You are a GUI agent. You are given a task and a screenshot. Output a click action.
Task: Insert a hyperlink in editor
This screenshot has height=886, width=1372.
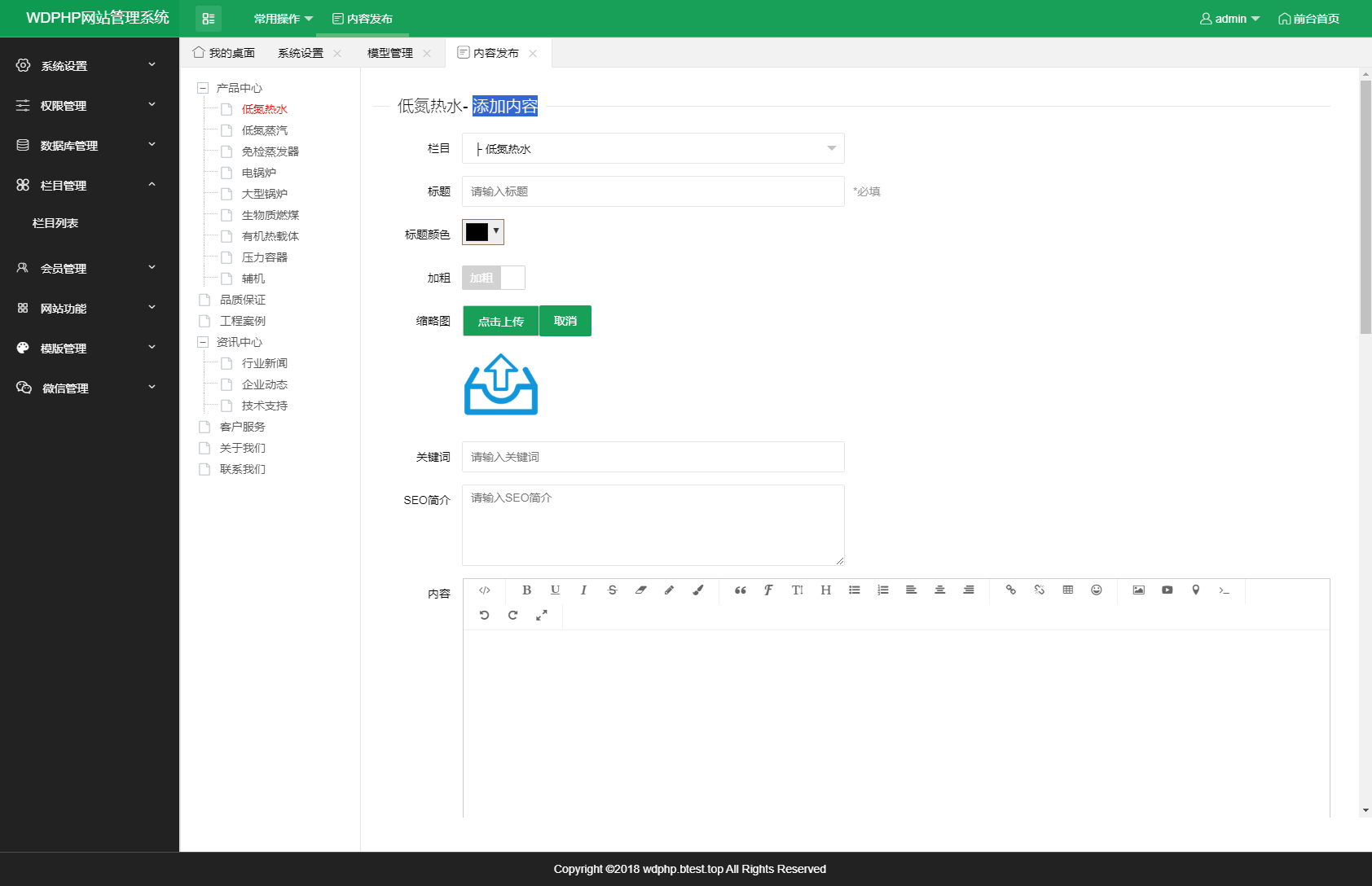1011,590
